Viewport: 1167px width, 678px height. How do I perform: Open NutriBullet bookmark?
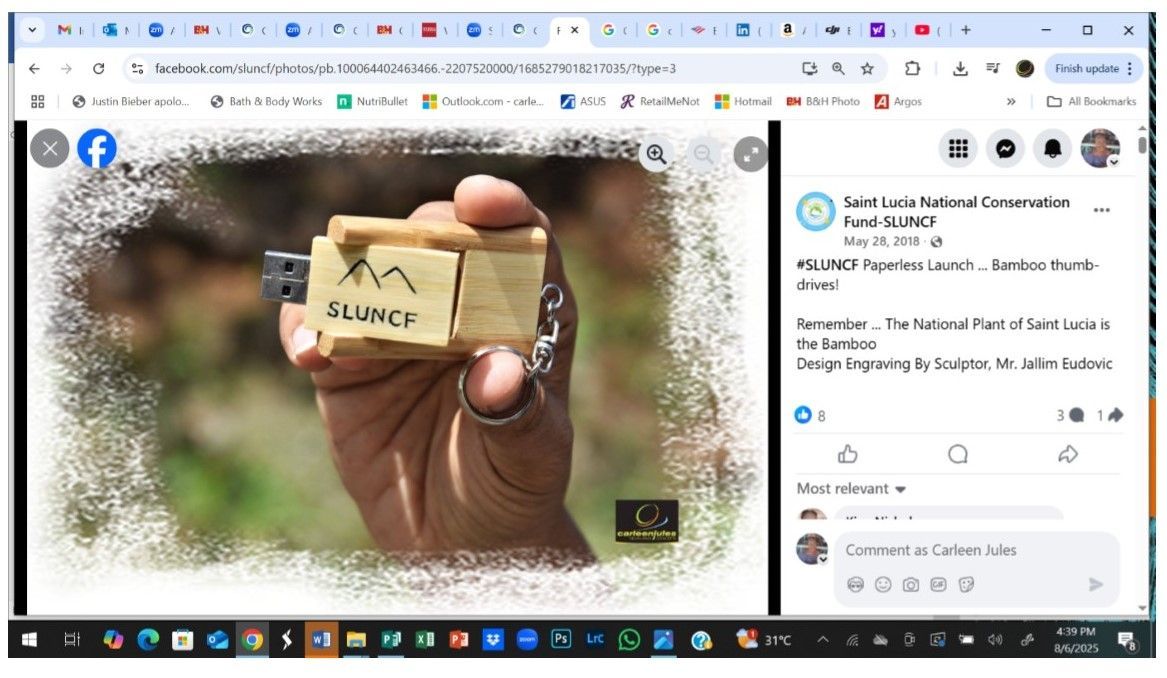tap(372, 101)
